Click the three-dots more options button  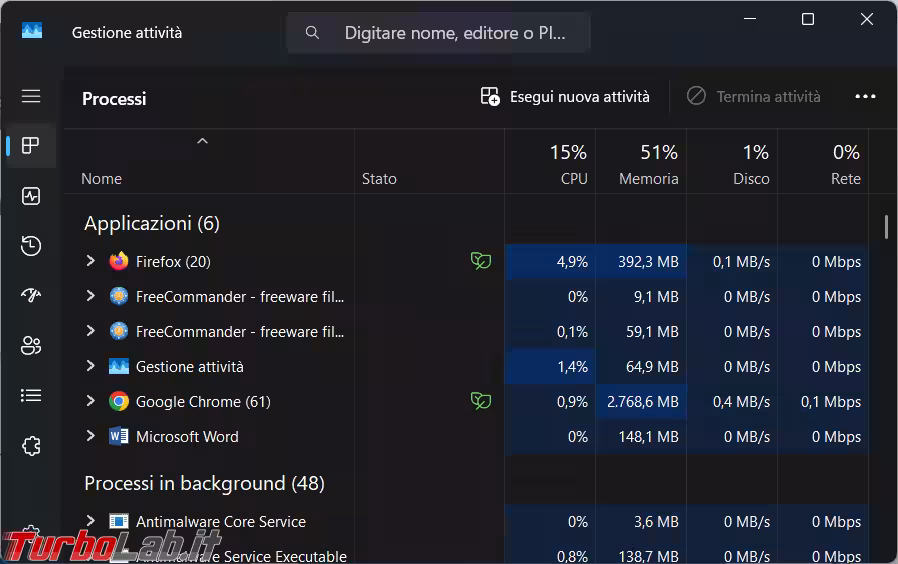point(865,97)
